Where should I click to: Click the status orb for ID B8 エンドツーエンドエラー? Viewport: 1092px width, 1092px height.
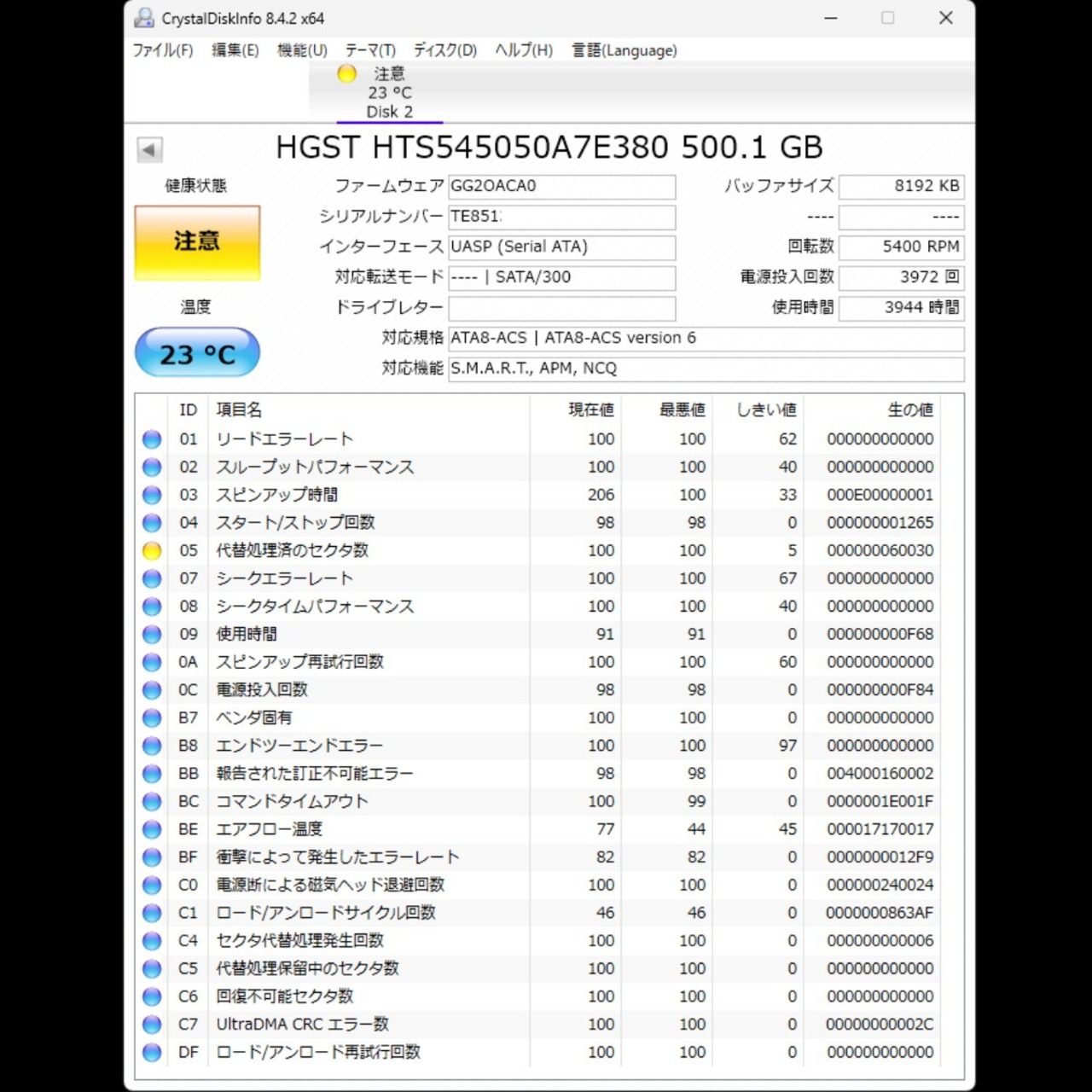[x=152, y=746]
